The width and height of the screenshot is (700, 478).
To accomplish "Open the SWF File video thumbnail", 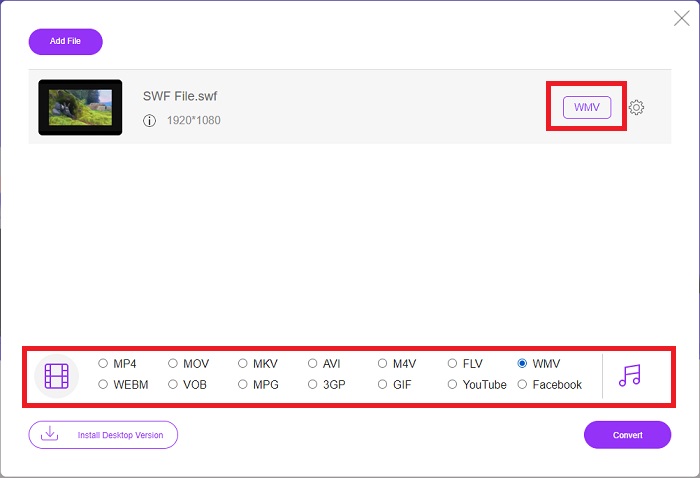I will [80, 108].
